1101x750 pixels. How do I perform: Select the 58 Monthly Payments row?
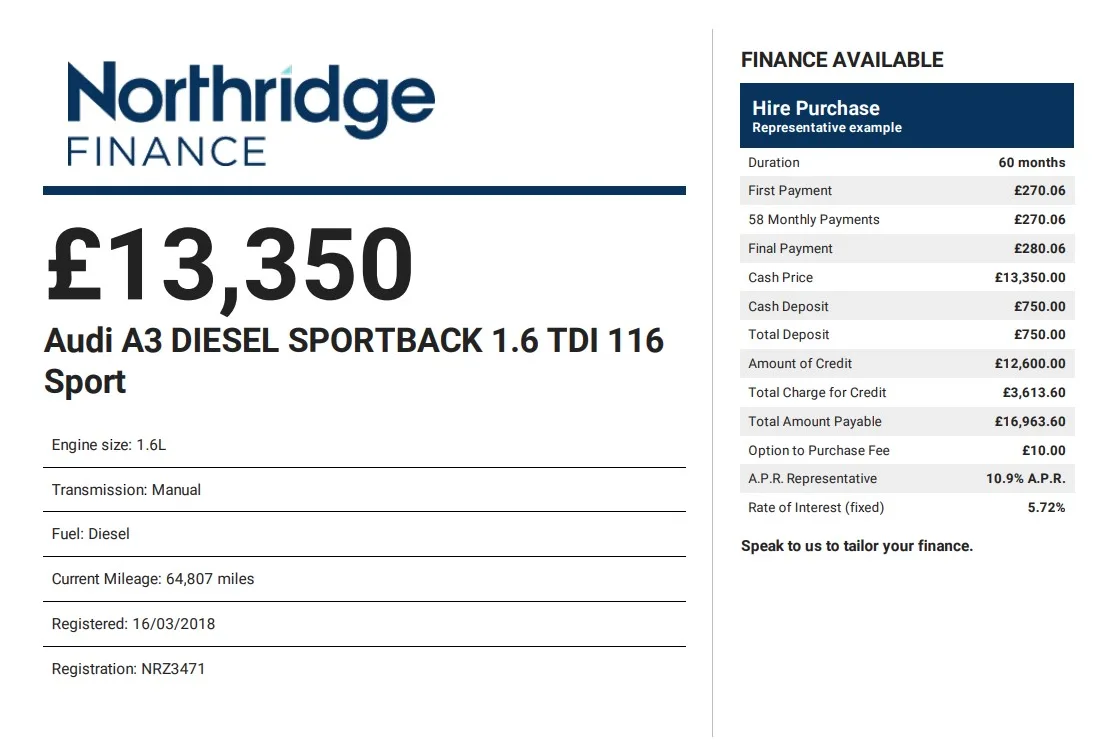click(906, 220)
